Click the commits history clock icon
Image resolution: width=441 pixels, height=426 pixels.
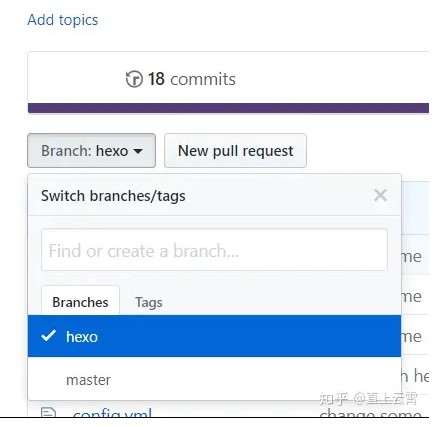[x=134, y=79]
